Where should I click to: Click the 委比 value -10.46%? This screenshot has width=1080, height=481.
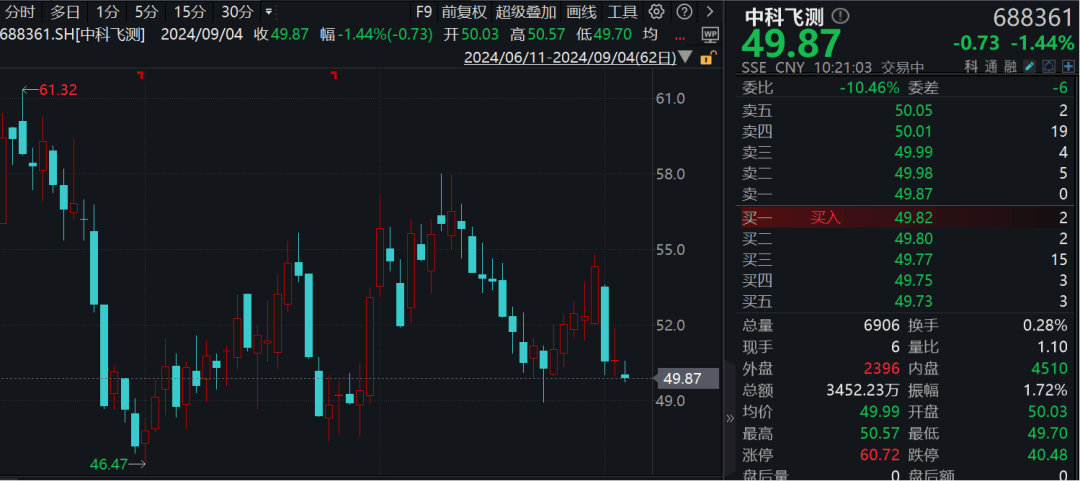[869, 88]
